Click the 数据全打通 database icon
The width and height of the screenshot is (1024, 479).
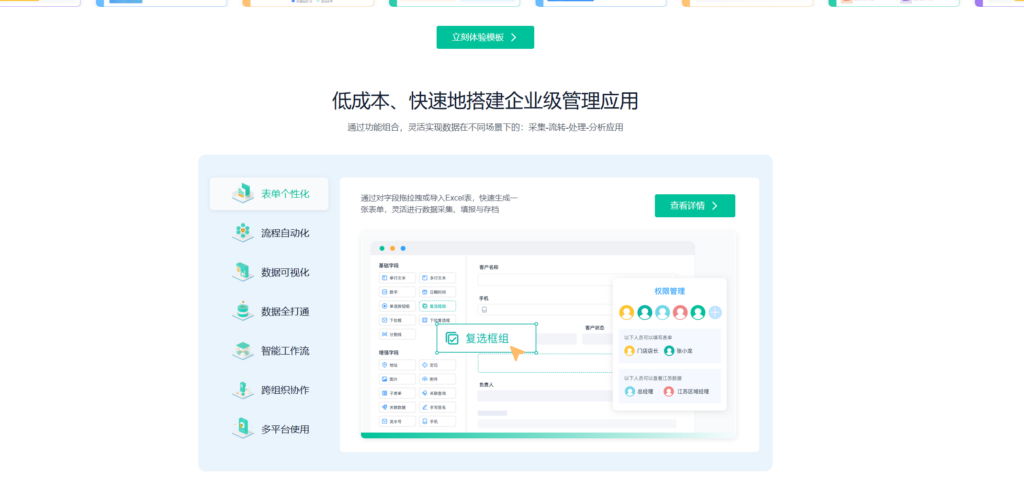[242, 311]
